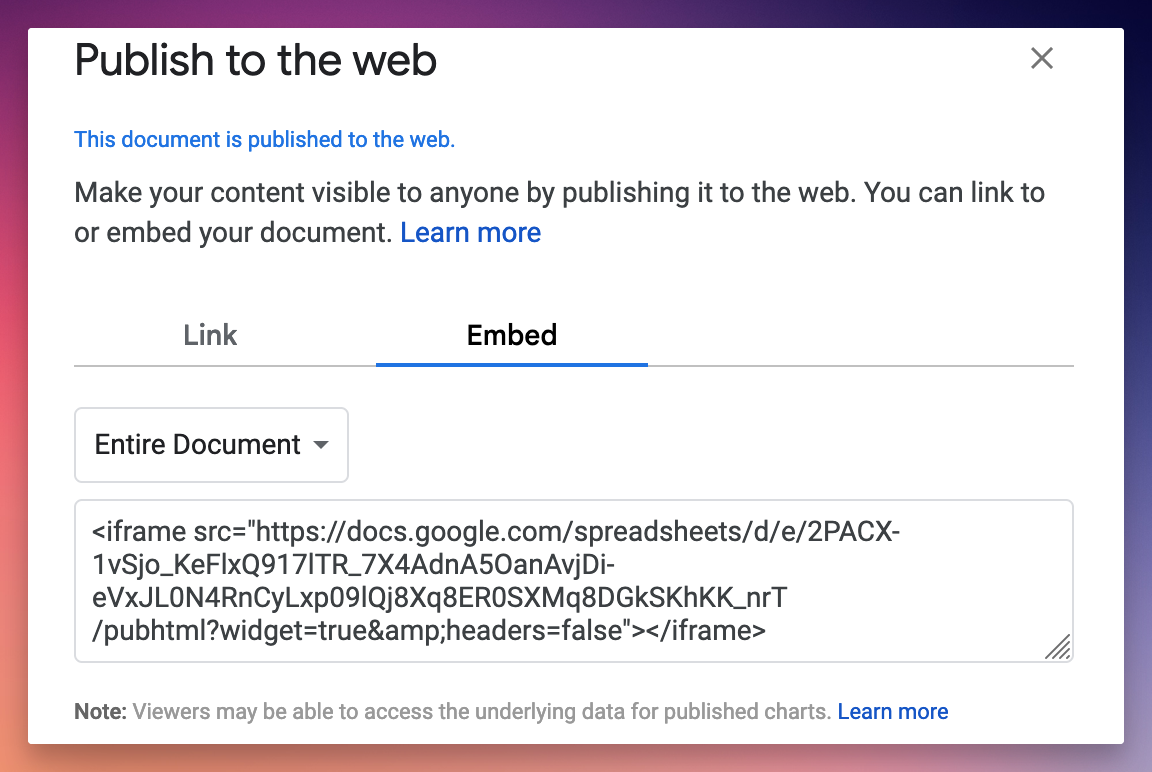Click the Link tab label
Viewport: 1152px width, 772px height.
210,336
